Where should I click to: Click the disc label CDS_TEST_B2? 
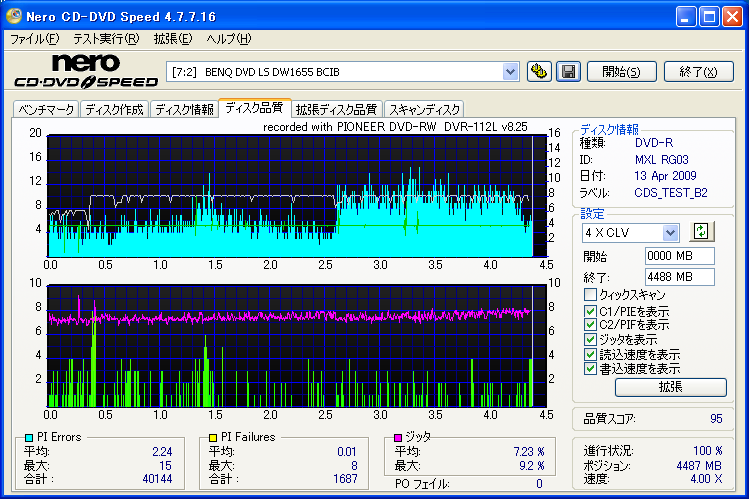[671, 192]
